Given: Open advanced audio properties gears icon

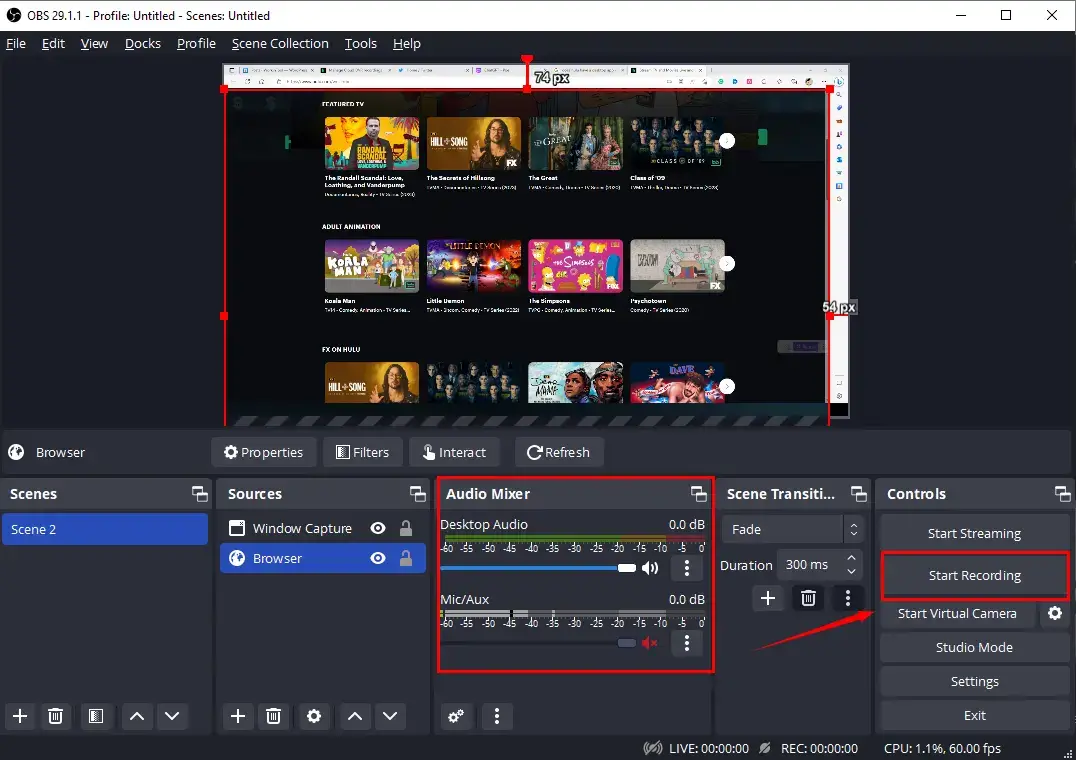Looking at the screenshot, I should coord(456,716).
